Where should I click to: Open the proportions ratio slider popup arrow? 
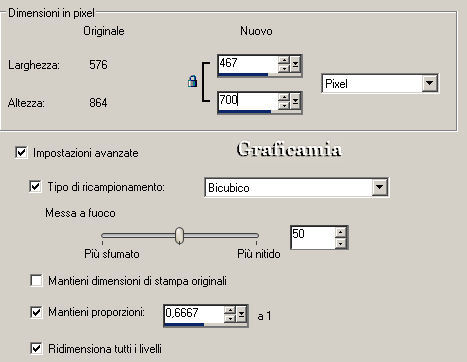241,314
